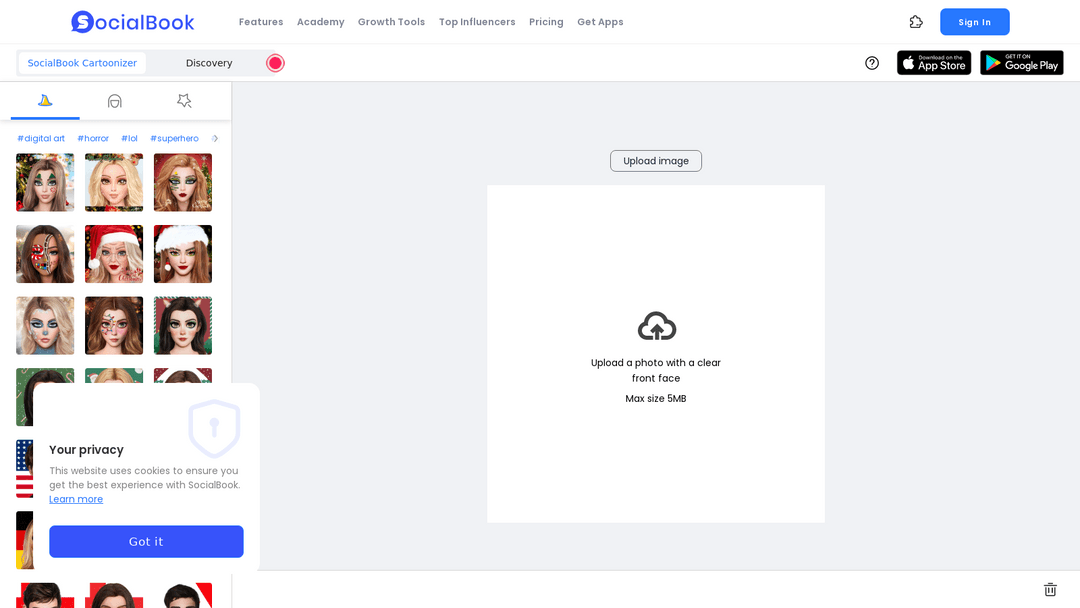Viewport: 1080px width, 608px height.
Task: Choose blonde reindeer antlers cartoon thumbnail
Action: (x=114, y=182)
